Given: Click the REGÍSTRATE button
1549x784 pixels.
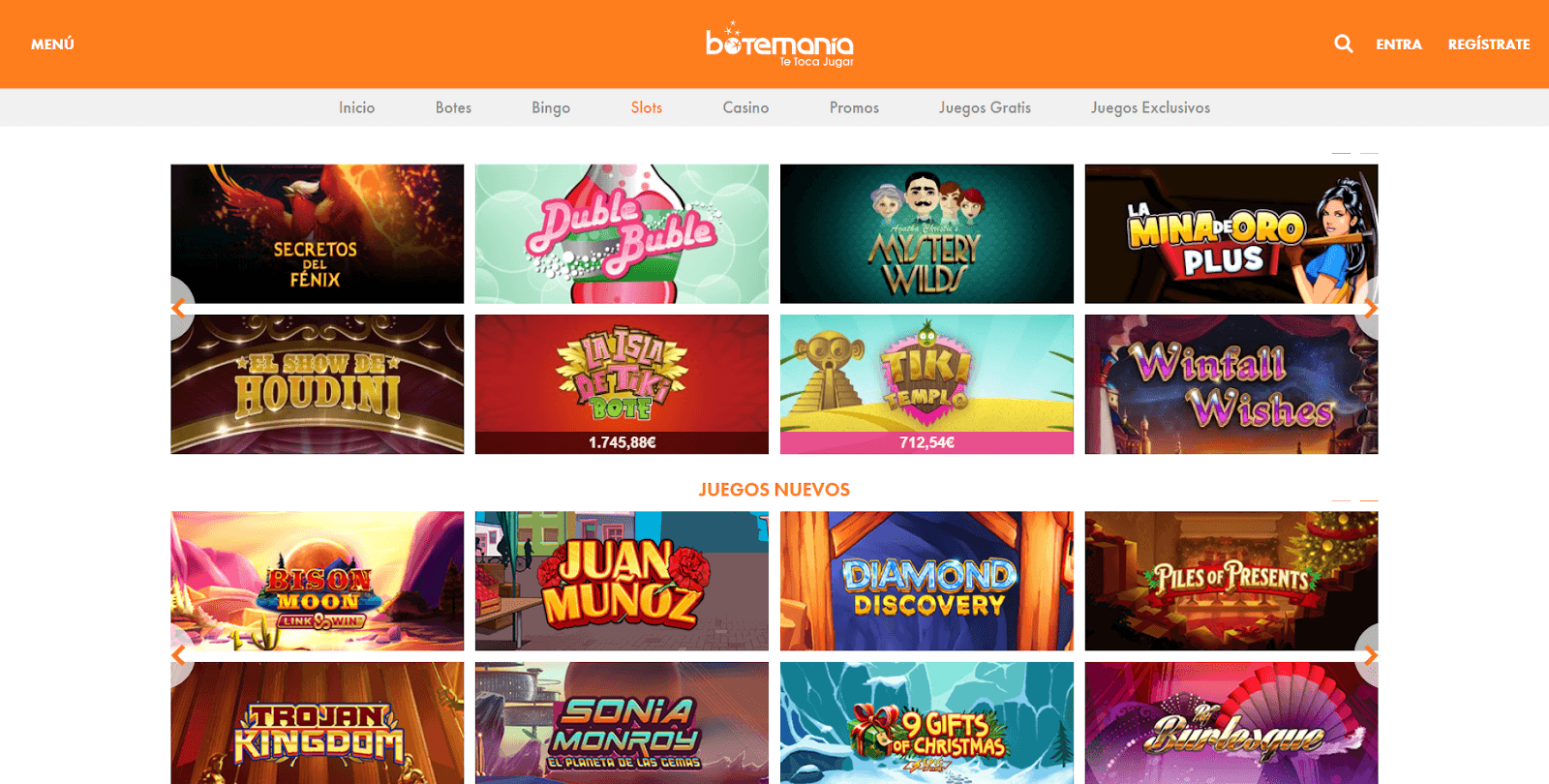Looking at the screenshot, I should point(1489,45).
